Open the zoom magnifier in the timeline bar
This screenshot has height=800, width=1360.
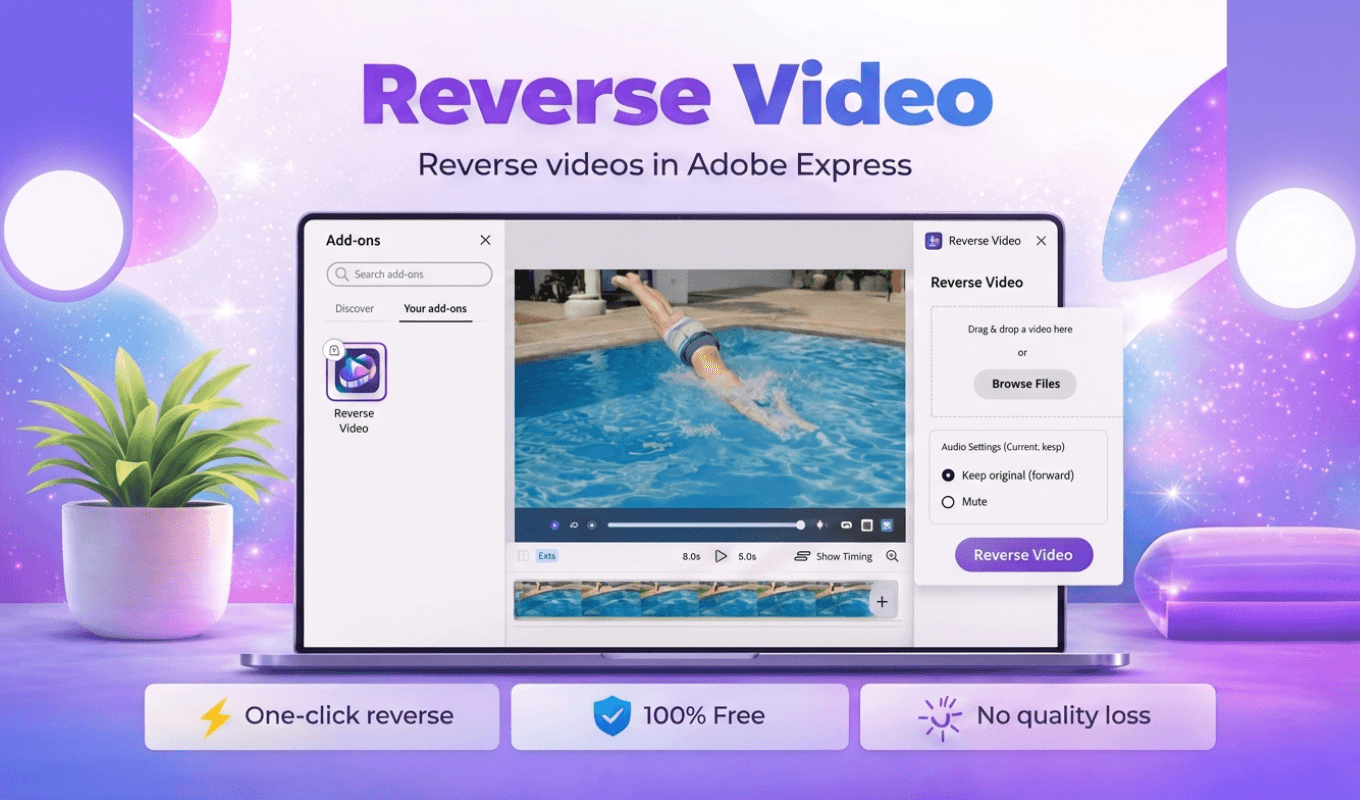[891, 556]
